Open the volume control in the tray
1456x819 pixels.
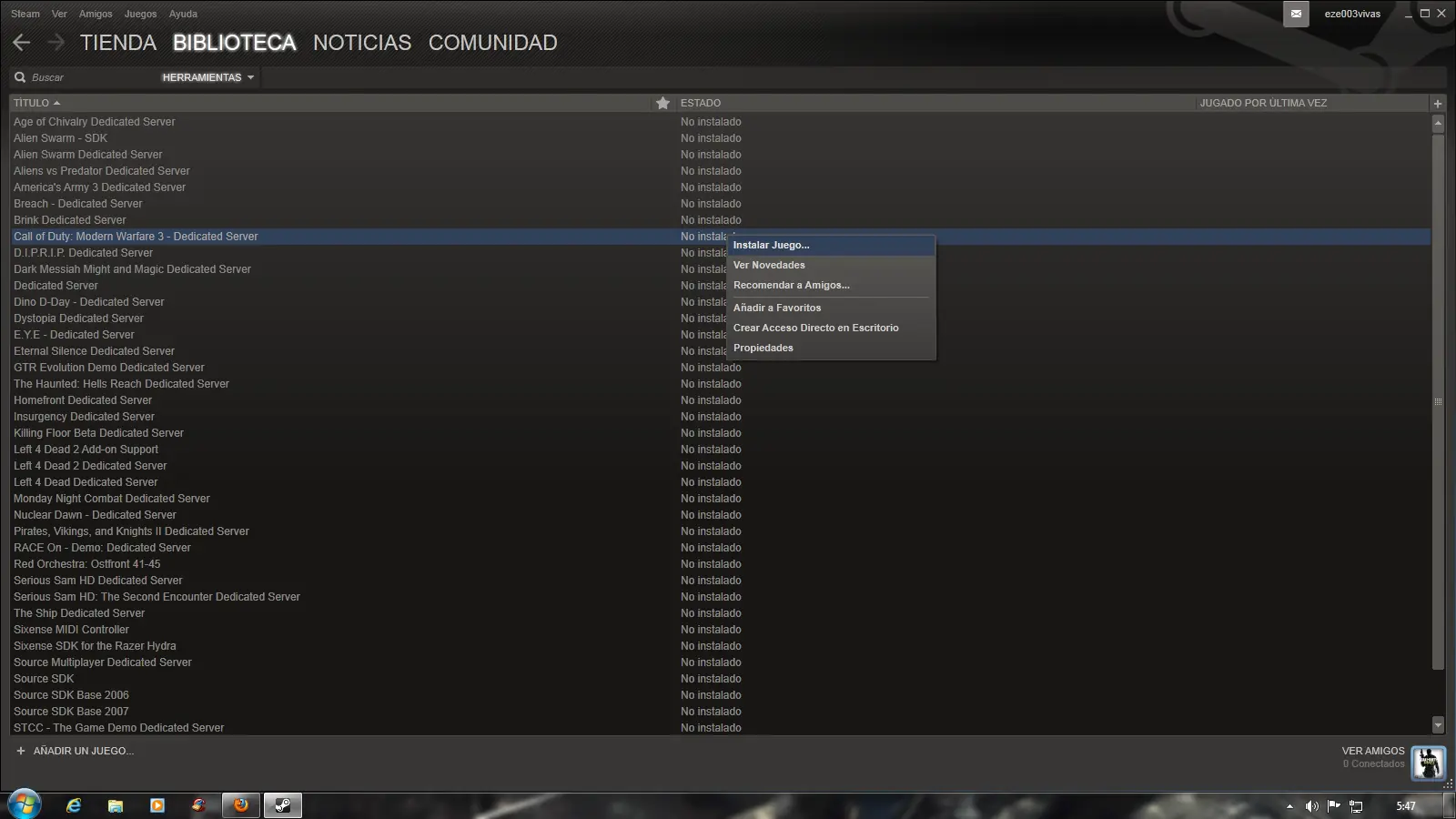1311,806
